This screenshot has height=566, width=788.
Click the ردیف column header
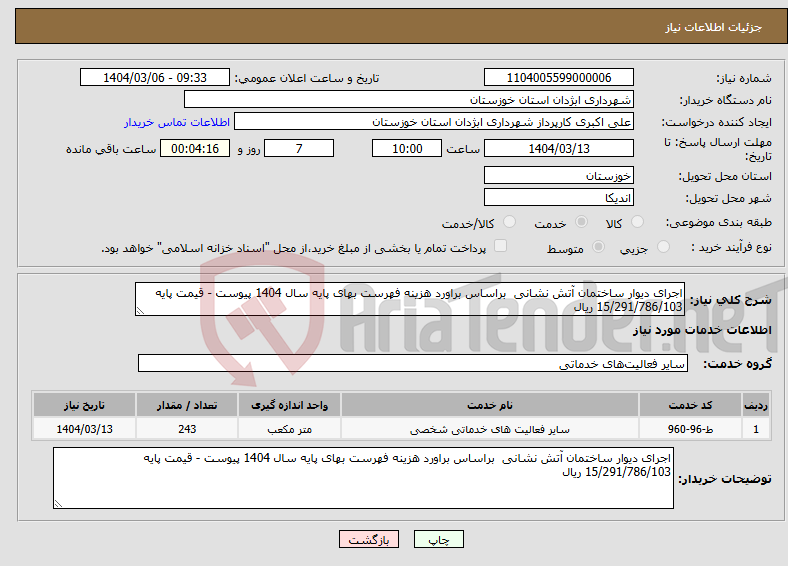[756, 405]
